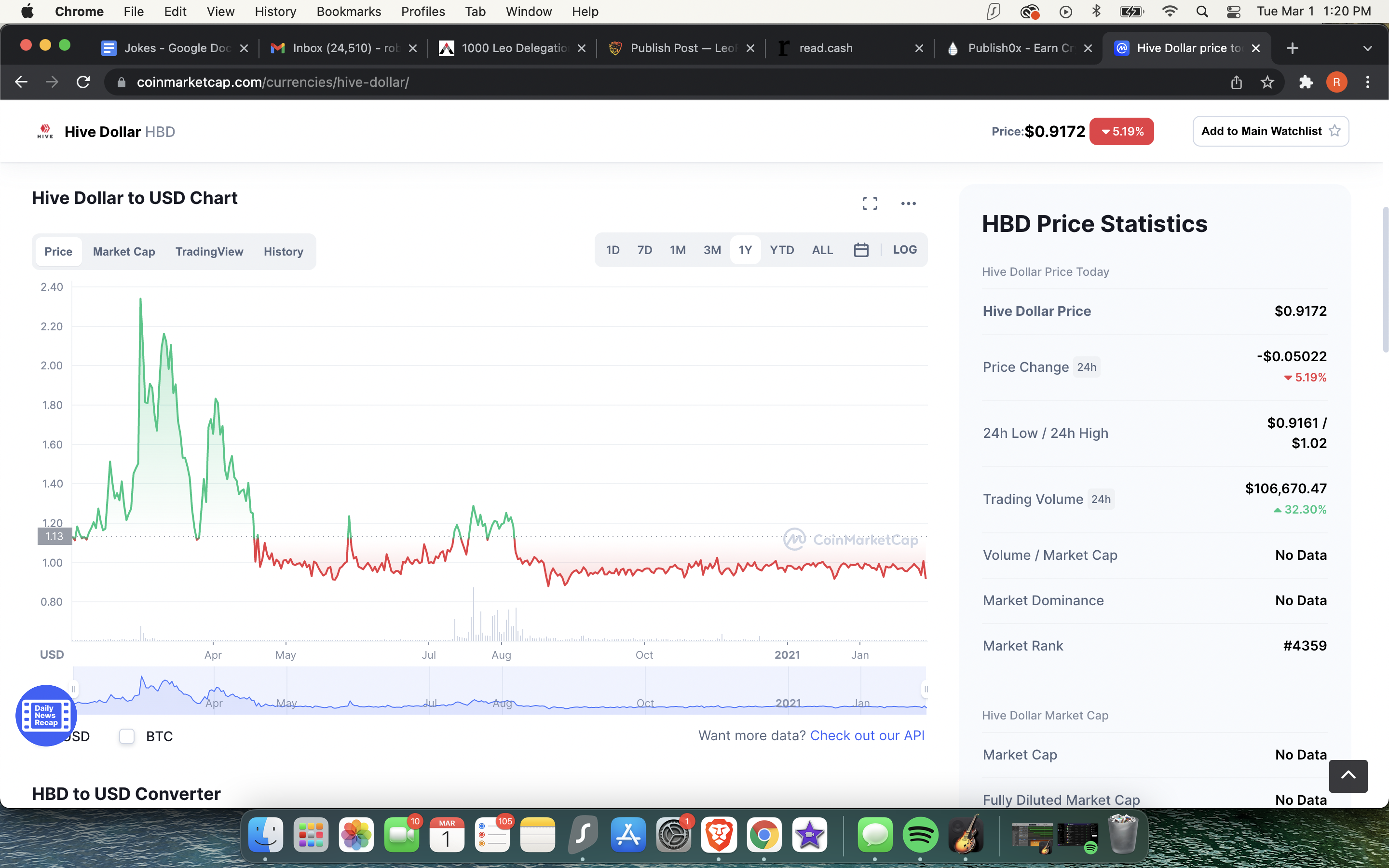Image resolution: width=1389 pixels, height=868 pixels.
Task: Open chart more options ellipsis
Action: [908, 203]
